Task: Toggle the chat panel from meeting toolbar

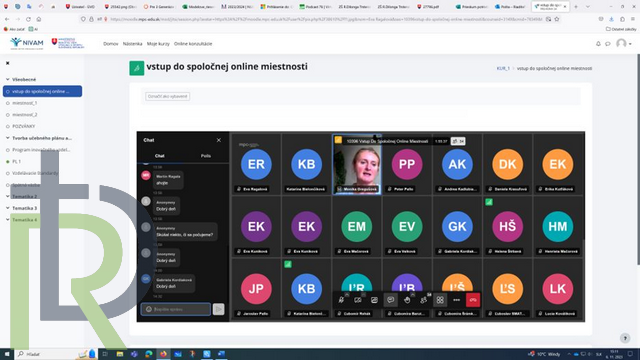Action: point(391,300)
